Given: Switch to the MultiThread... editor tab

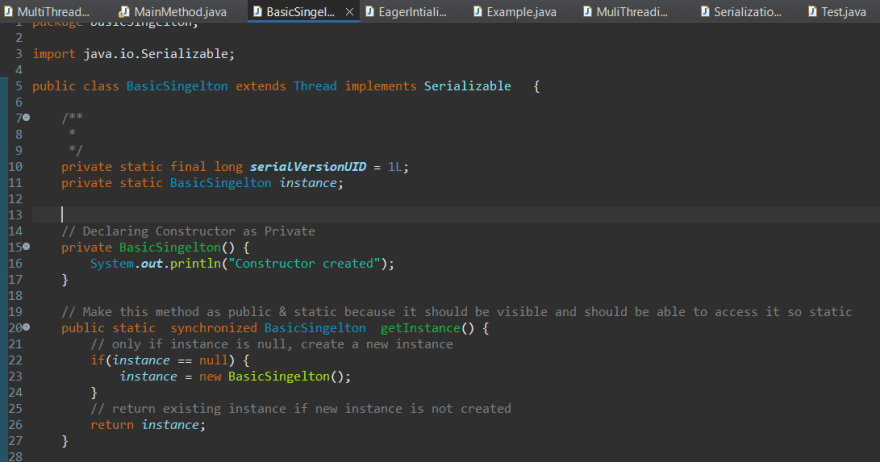Looking at the screenshot, I should 48,11.
